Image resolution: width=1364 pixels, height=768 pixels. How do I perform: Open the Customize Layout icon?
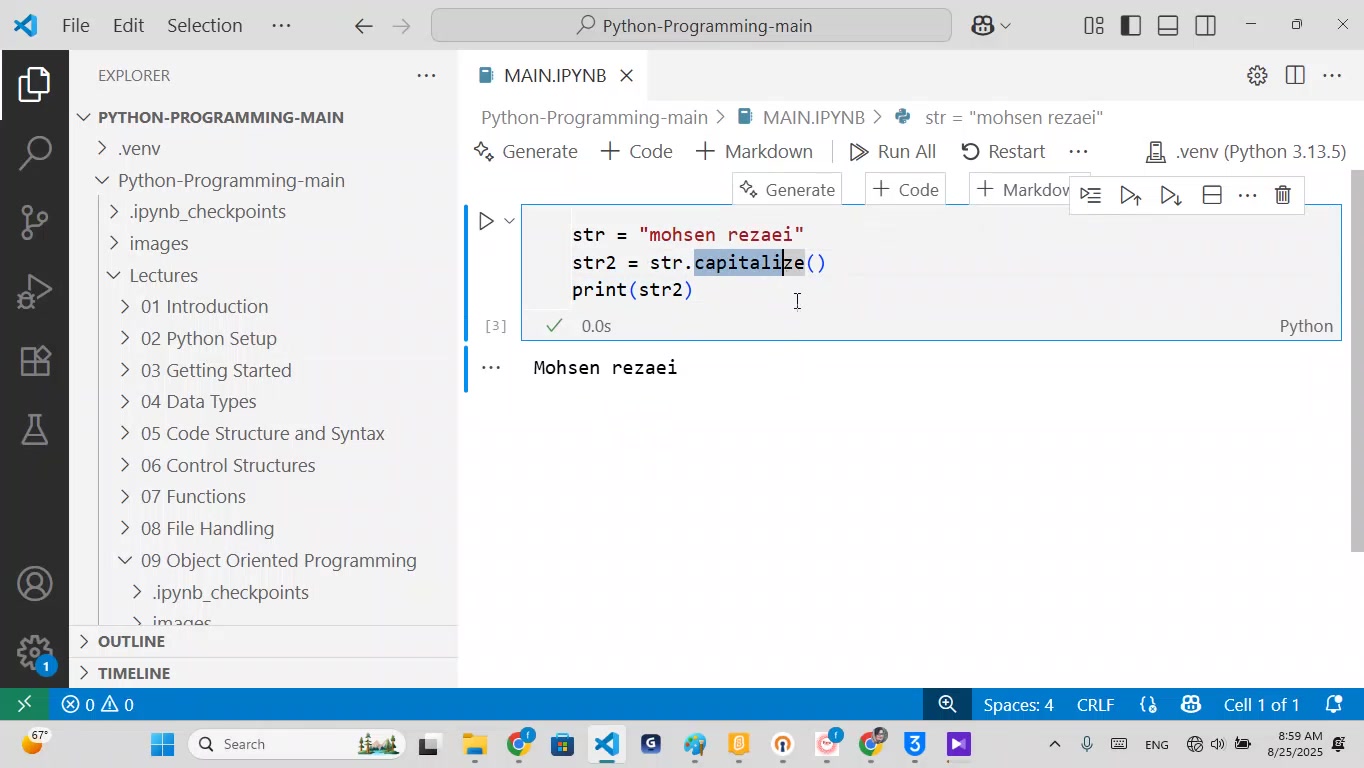[x=1094, y=26]
